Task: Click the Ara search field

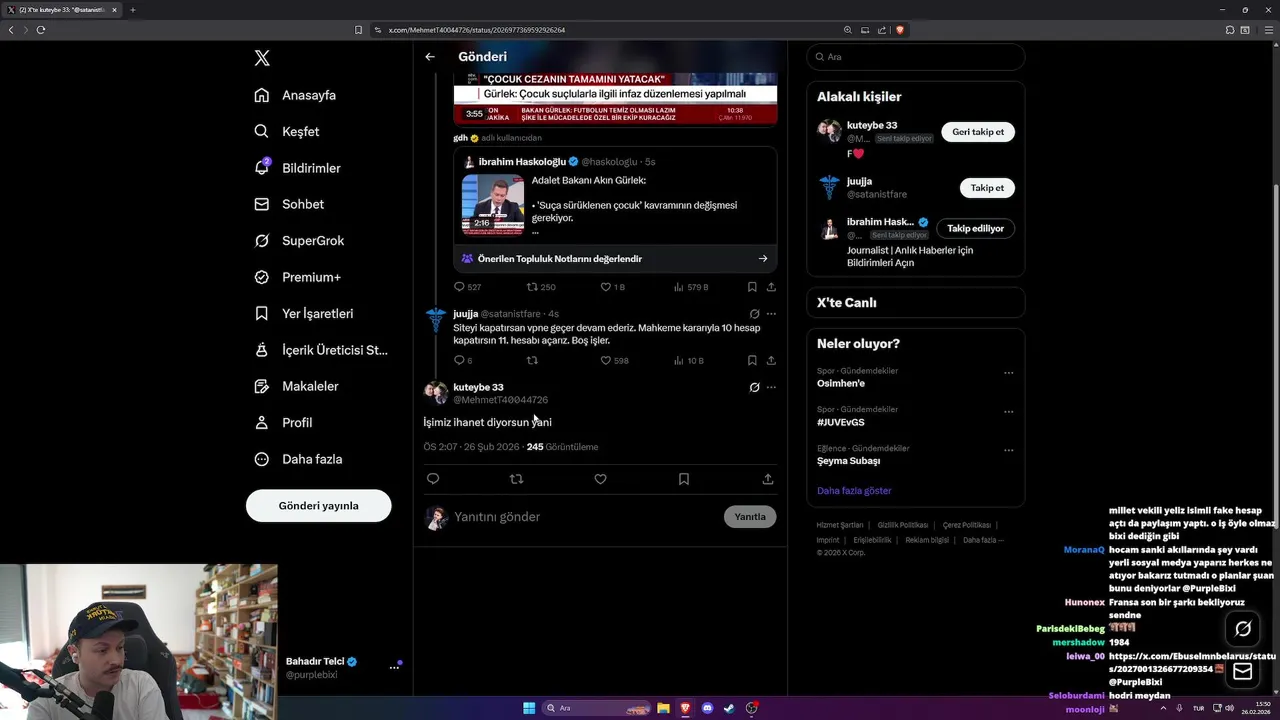Action: [915, 57]
